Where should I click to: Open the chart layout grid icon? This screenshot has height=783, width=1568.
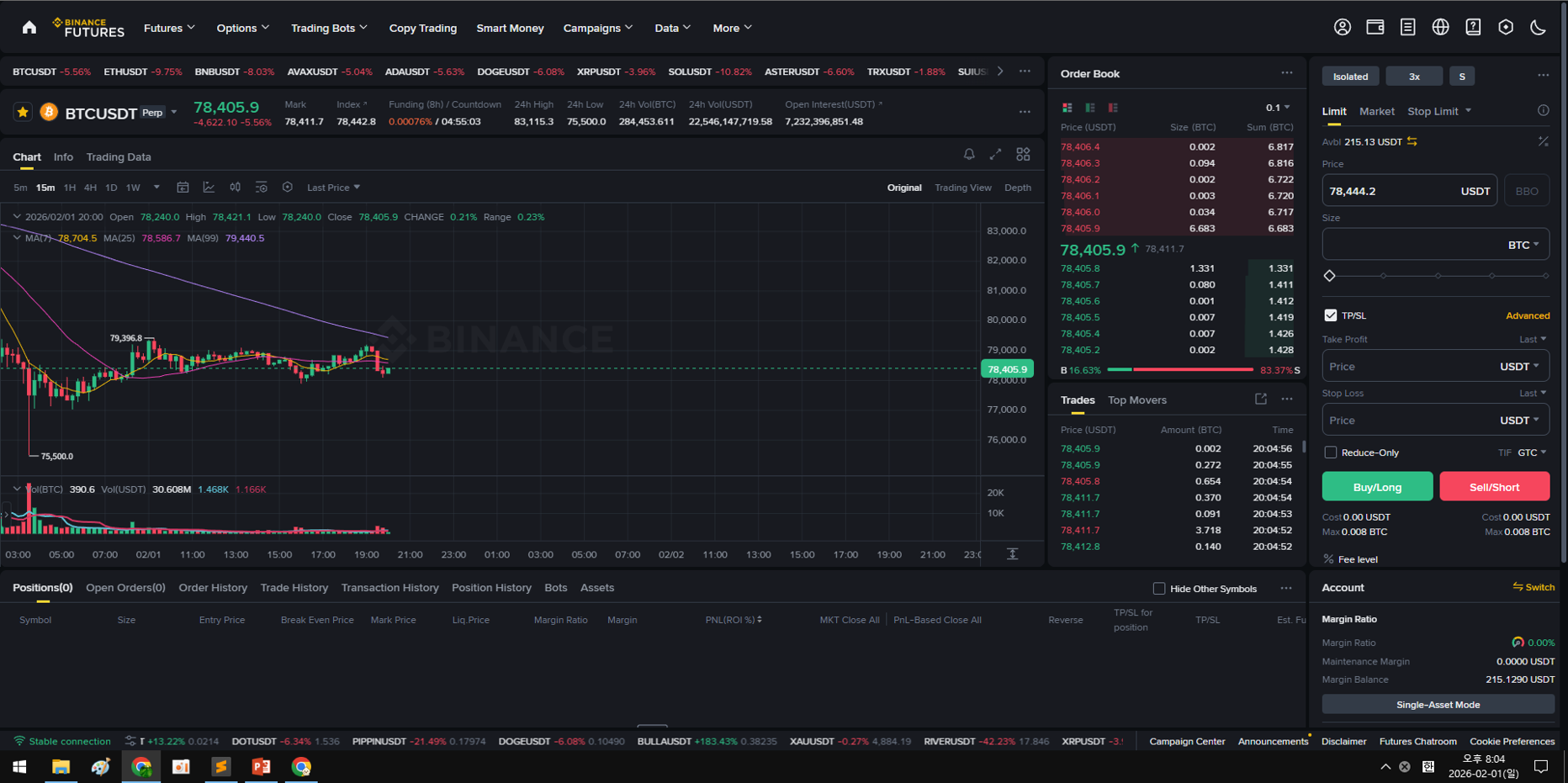1023,154
